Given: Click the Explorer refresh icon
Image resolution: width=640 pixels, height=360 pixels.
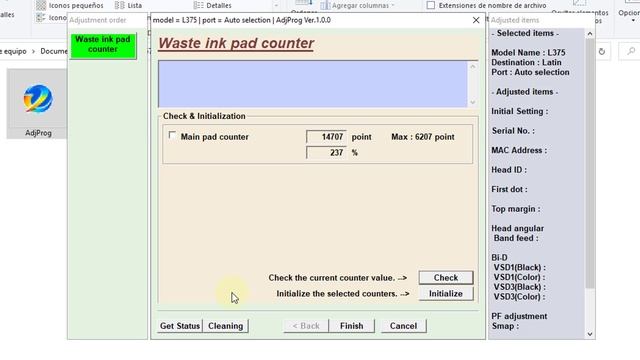Looking at the screenshot, I should pyautogui.click(x=602, y=51).
